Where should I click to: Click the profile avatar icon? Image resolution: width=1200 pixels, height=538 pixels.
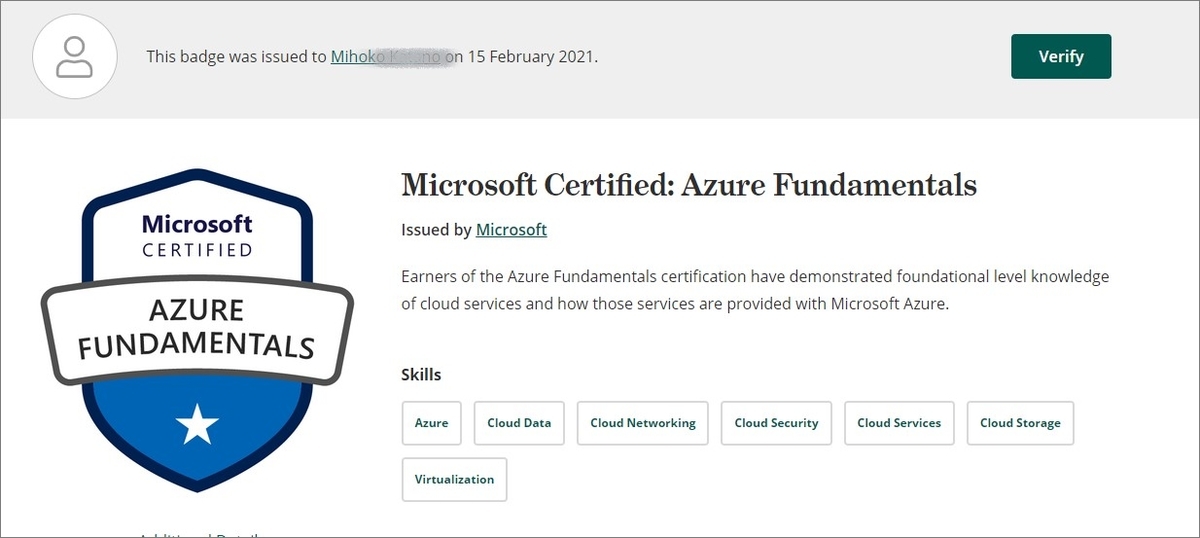[x=73, y=56]
